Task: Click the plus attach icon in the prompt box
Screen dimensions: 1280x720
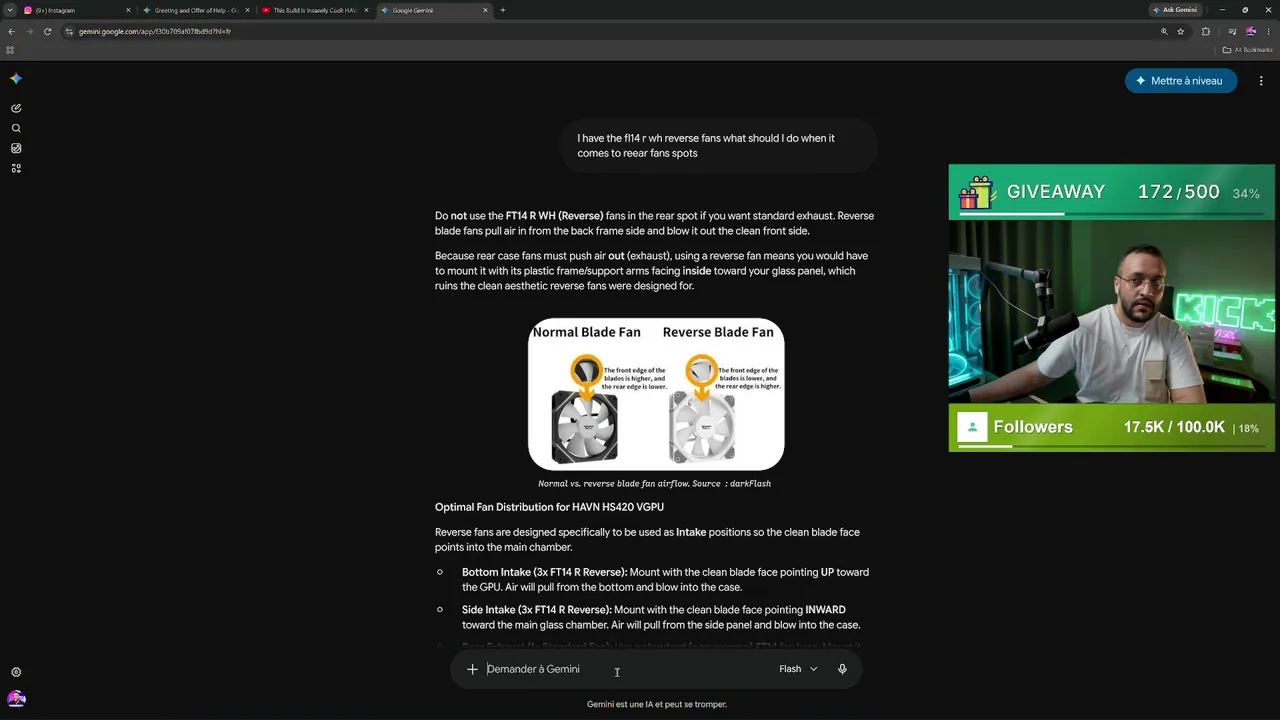Action: 472,669
